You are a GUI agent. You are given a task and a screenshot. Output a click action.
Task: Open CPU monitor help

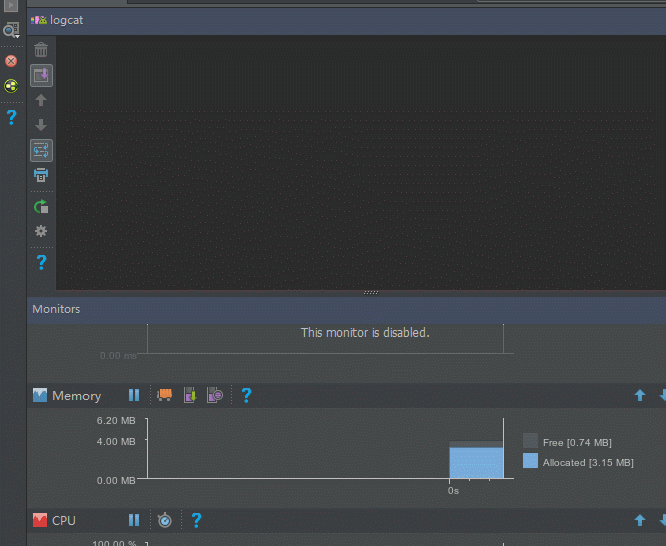click(x=196, y=521)
